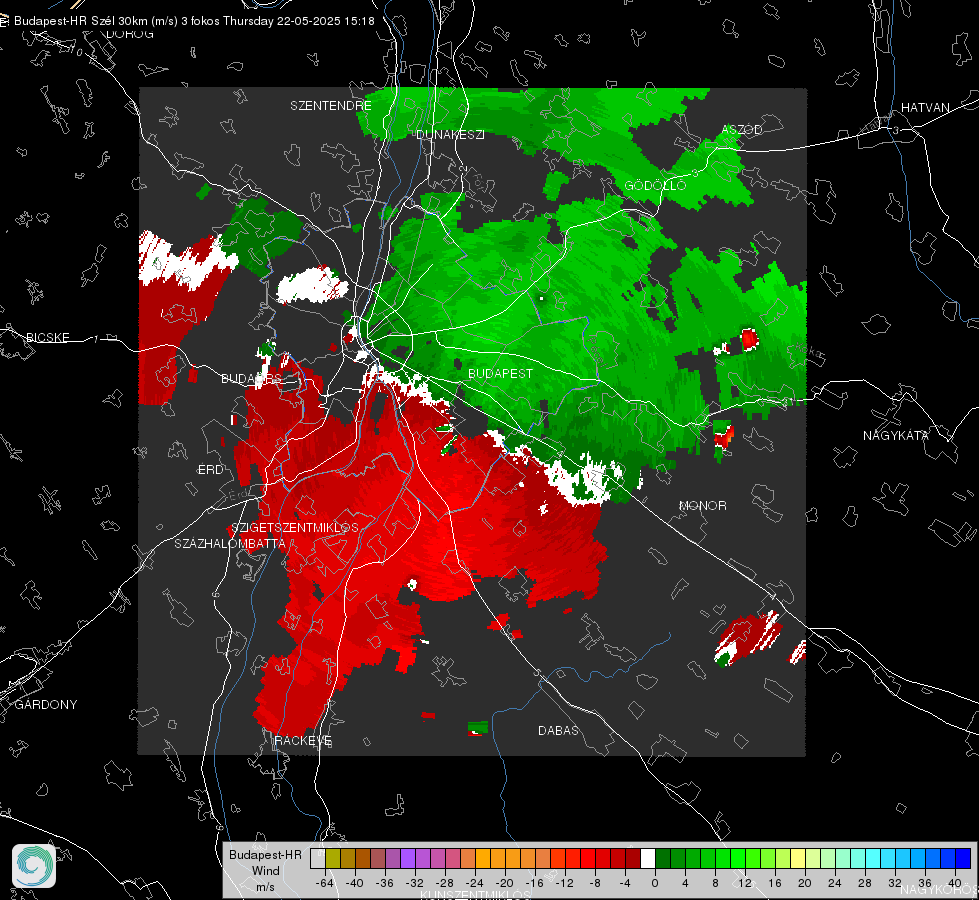979x900 pixels.
Task: Select the rightmost dark blue legend swatch
Action: pyautogui.click(x=963, y=859)
